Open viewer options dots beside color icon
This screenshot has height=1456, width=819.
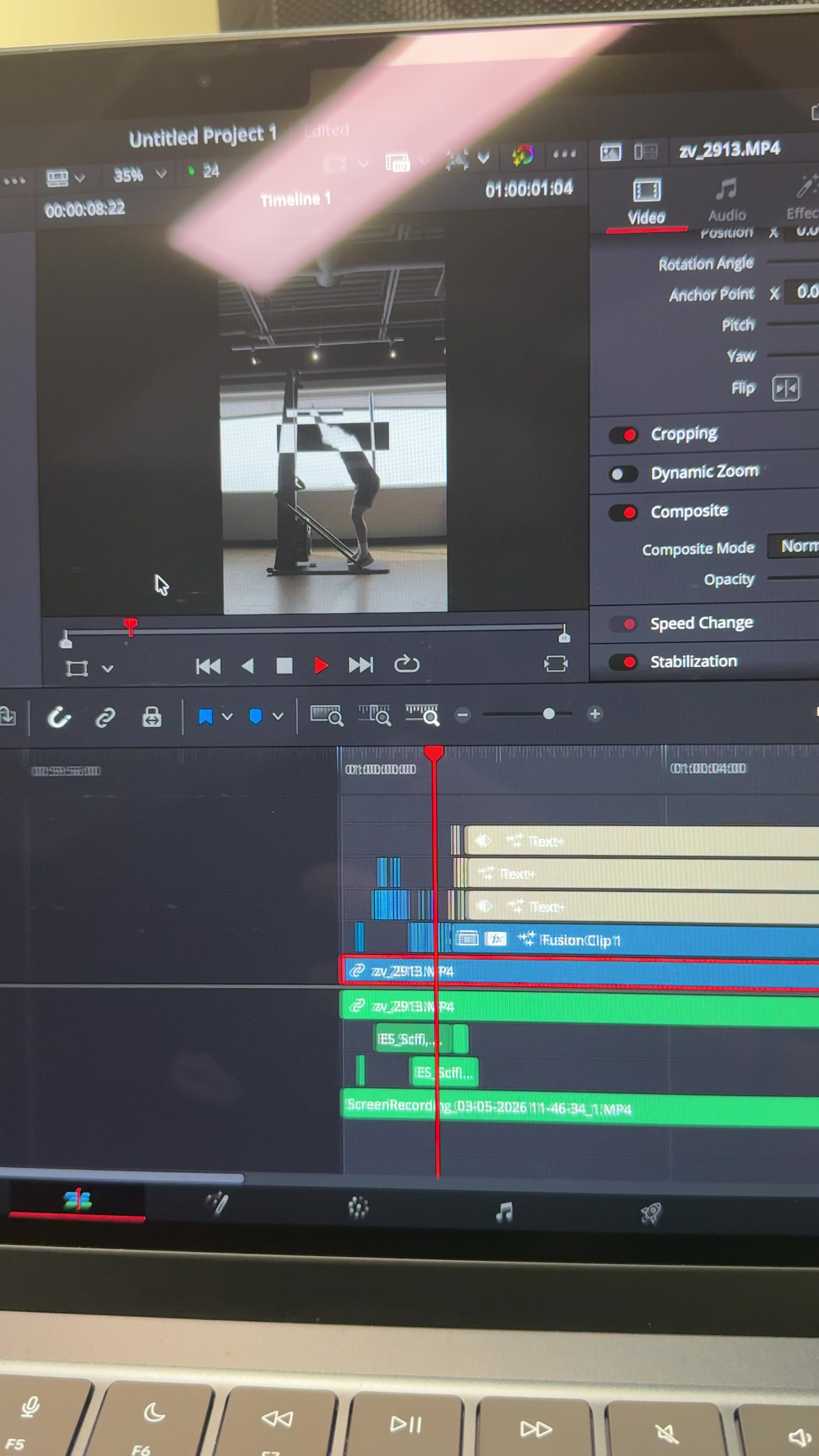pyautogui.click(x=564, y=154)
